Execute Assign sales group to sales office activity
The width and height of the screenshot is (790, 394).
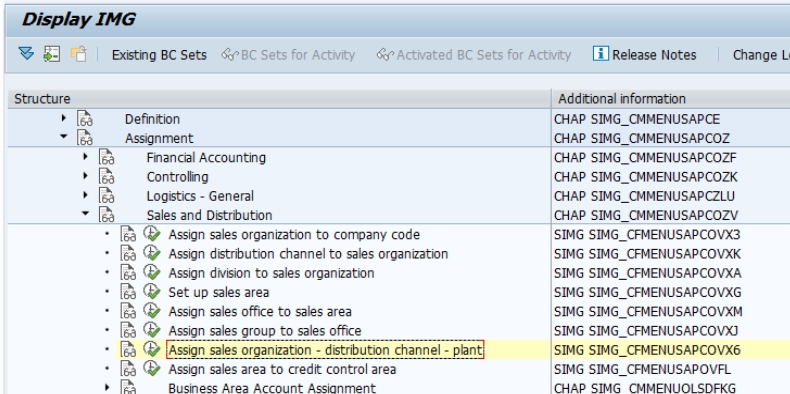[x=152, y=330]
